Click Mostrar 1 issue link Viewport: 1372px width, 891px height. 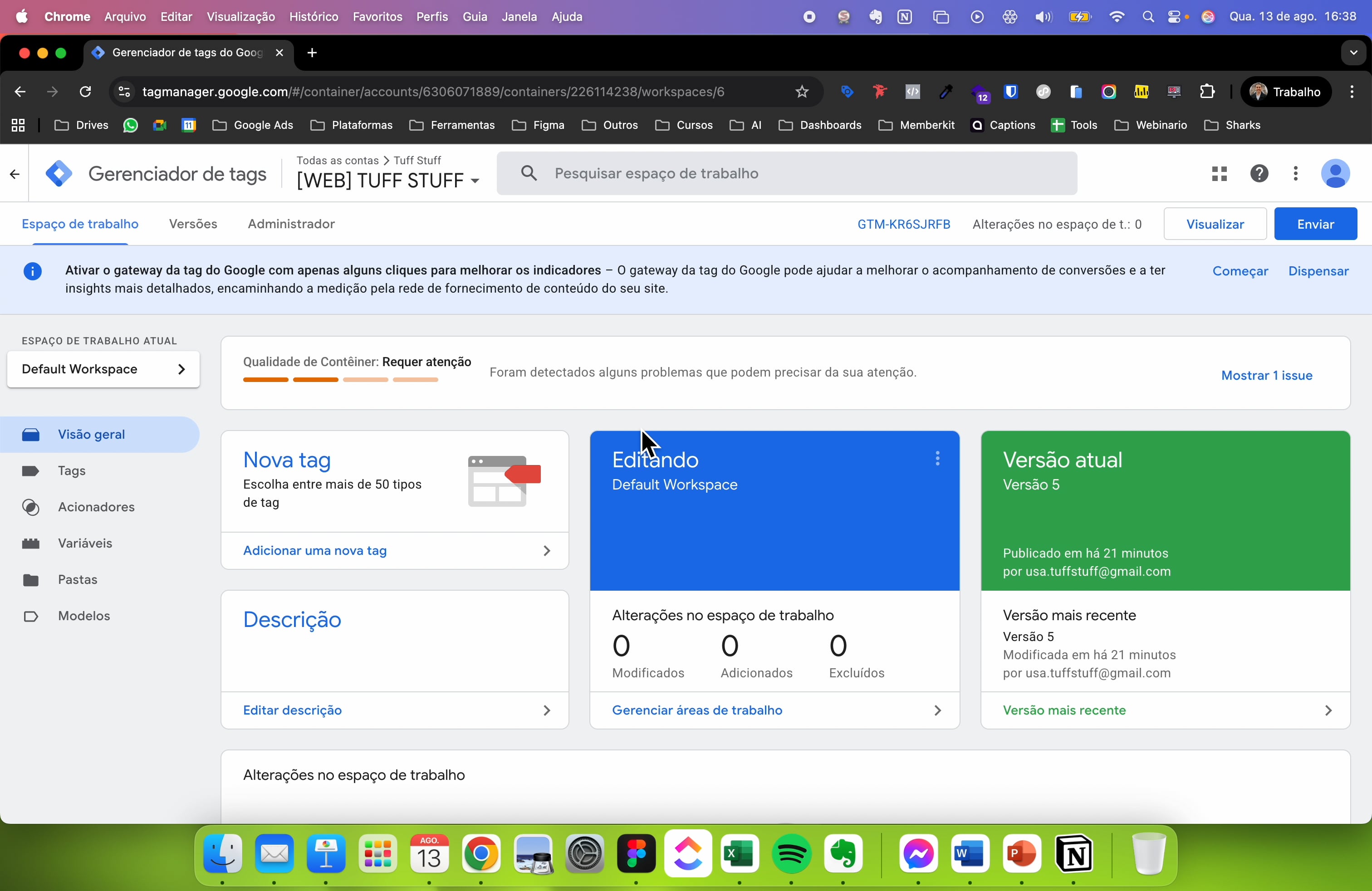(x=1266, y=376)
